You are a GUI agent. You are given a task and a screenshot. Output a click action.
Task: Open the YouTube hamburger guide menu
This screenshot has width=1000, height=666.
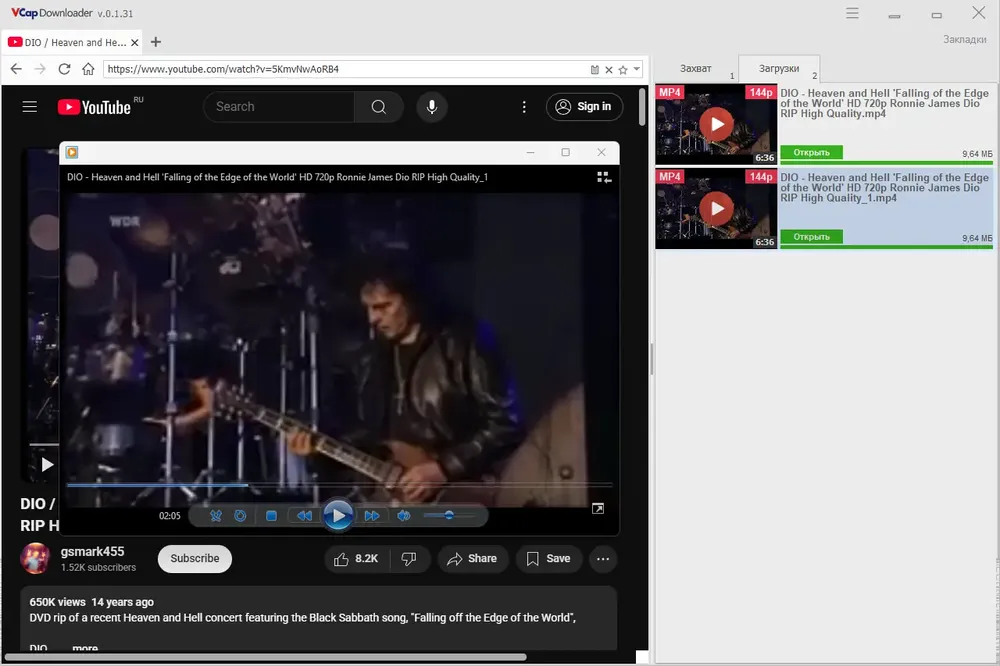[29, 107]
